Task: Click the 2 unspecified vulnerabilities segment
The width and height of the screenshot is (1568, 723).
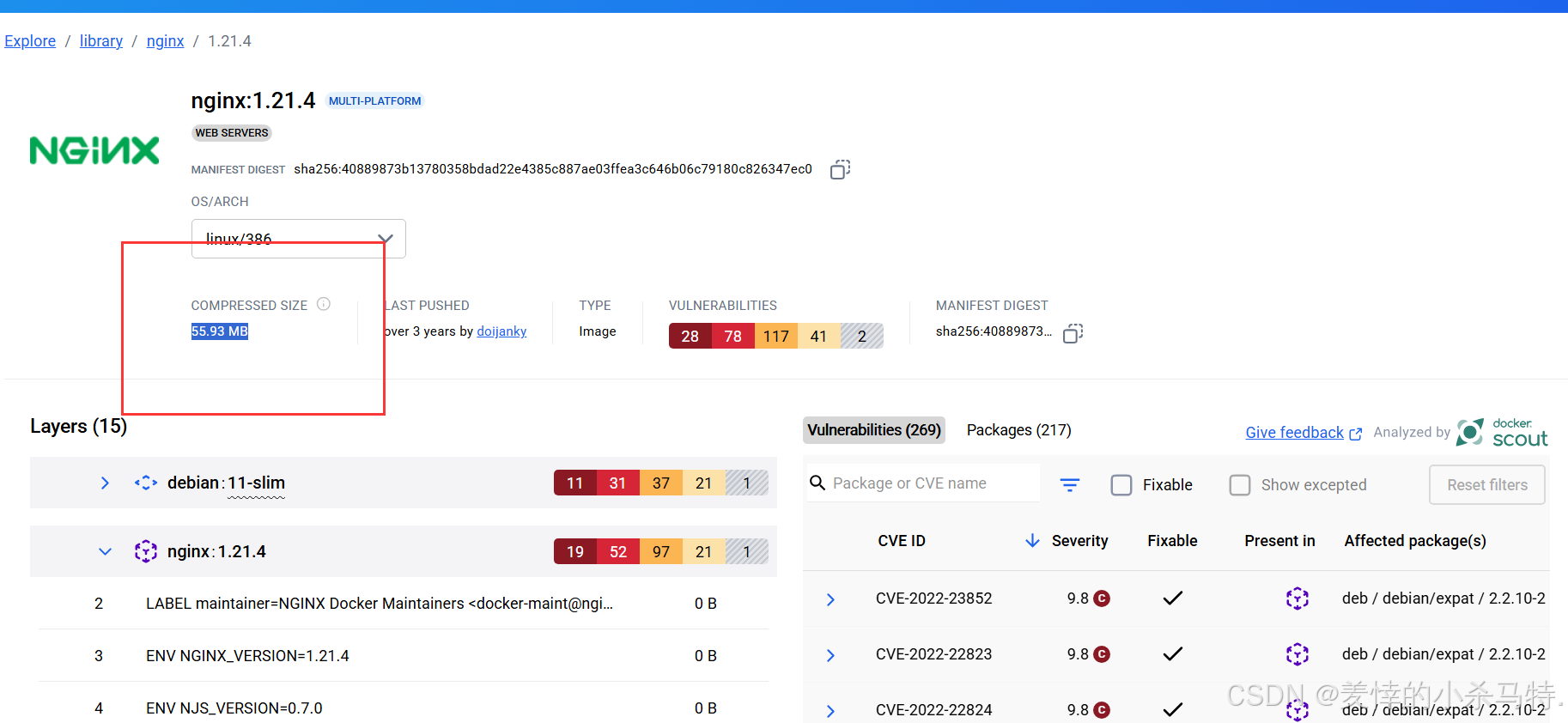Action: pyautogui.click(x=862, y=336)
